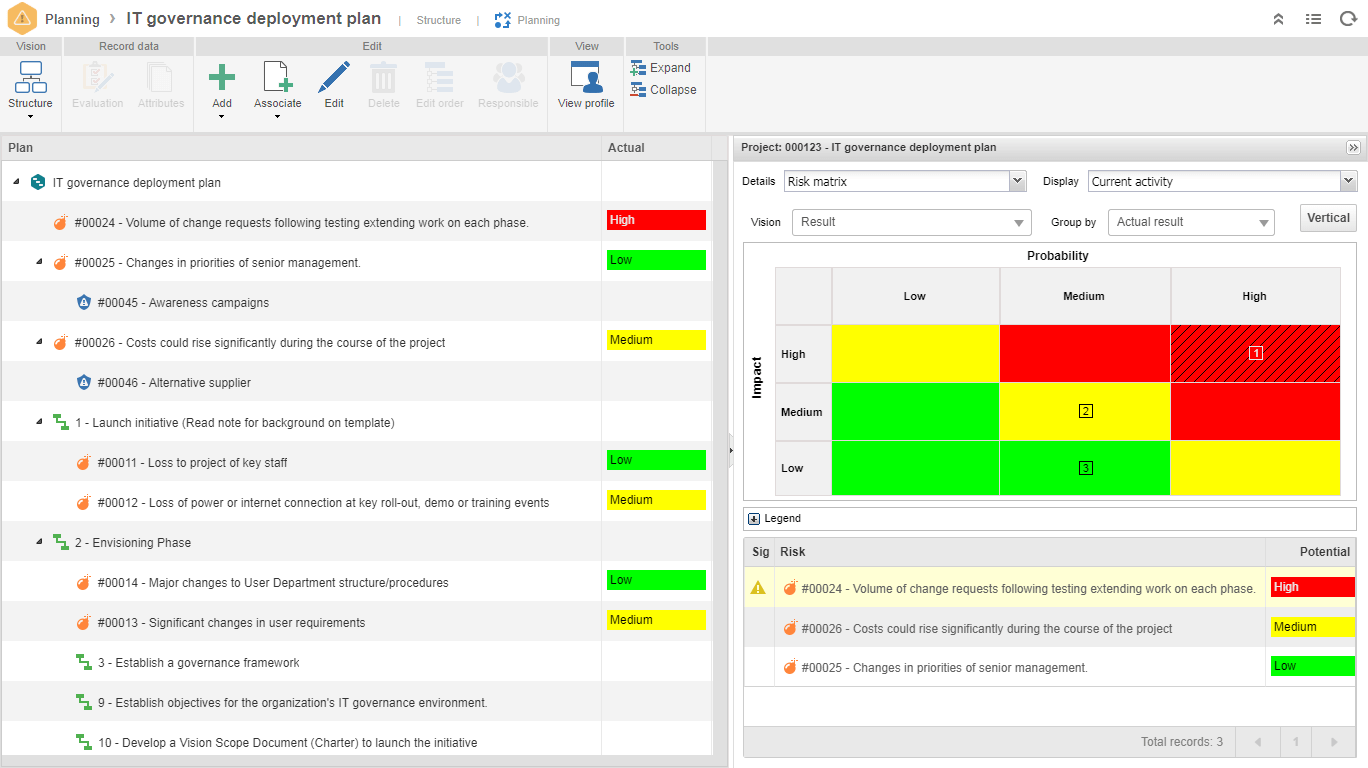The width and height of the screenshot is (1368, 768).
Task: Click the activity icon of 10 - Develop a Vision Scope
Action: coord(84,742)
